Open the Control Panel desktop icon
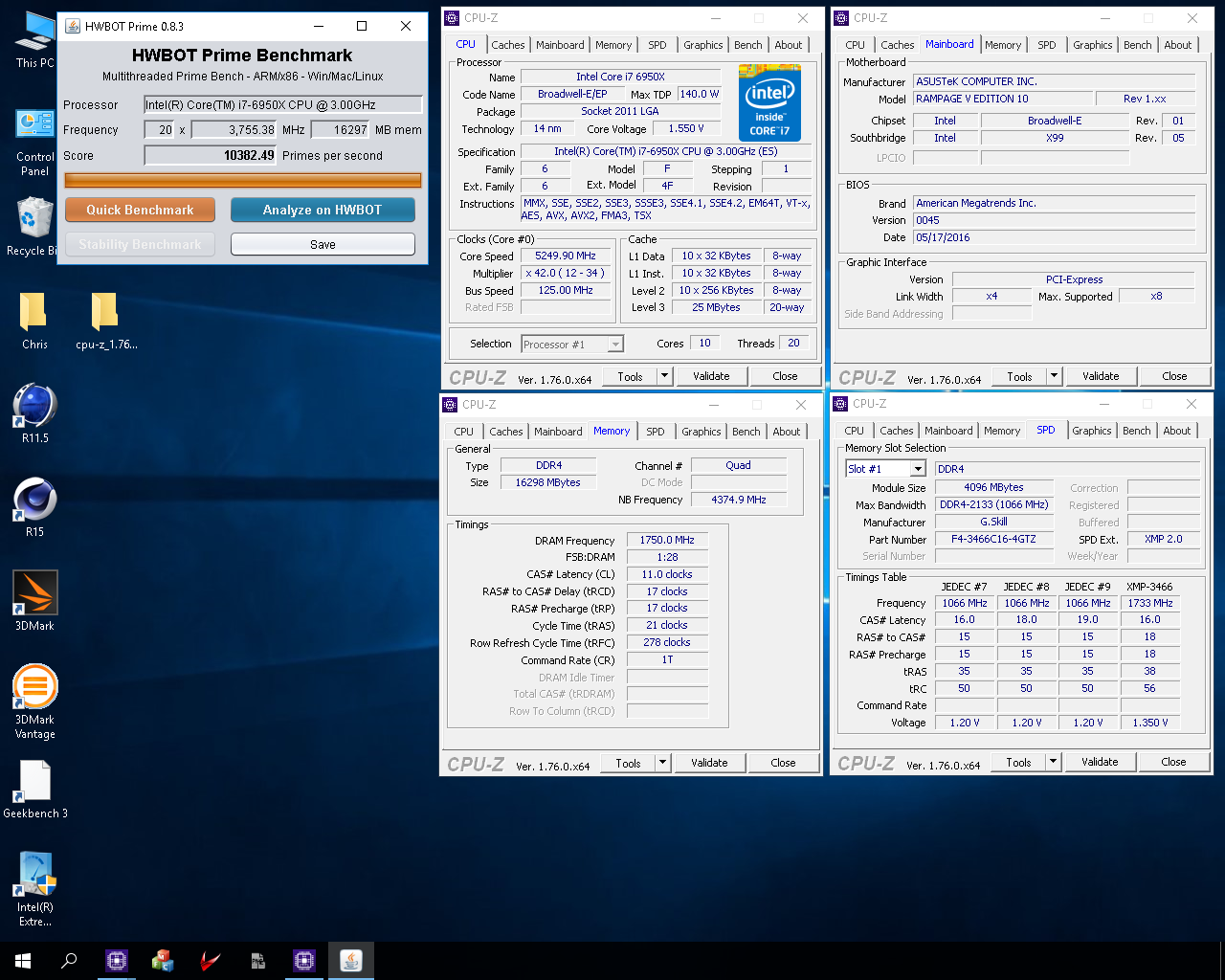1225x980 pixels. click(34, 142)
